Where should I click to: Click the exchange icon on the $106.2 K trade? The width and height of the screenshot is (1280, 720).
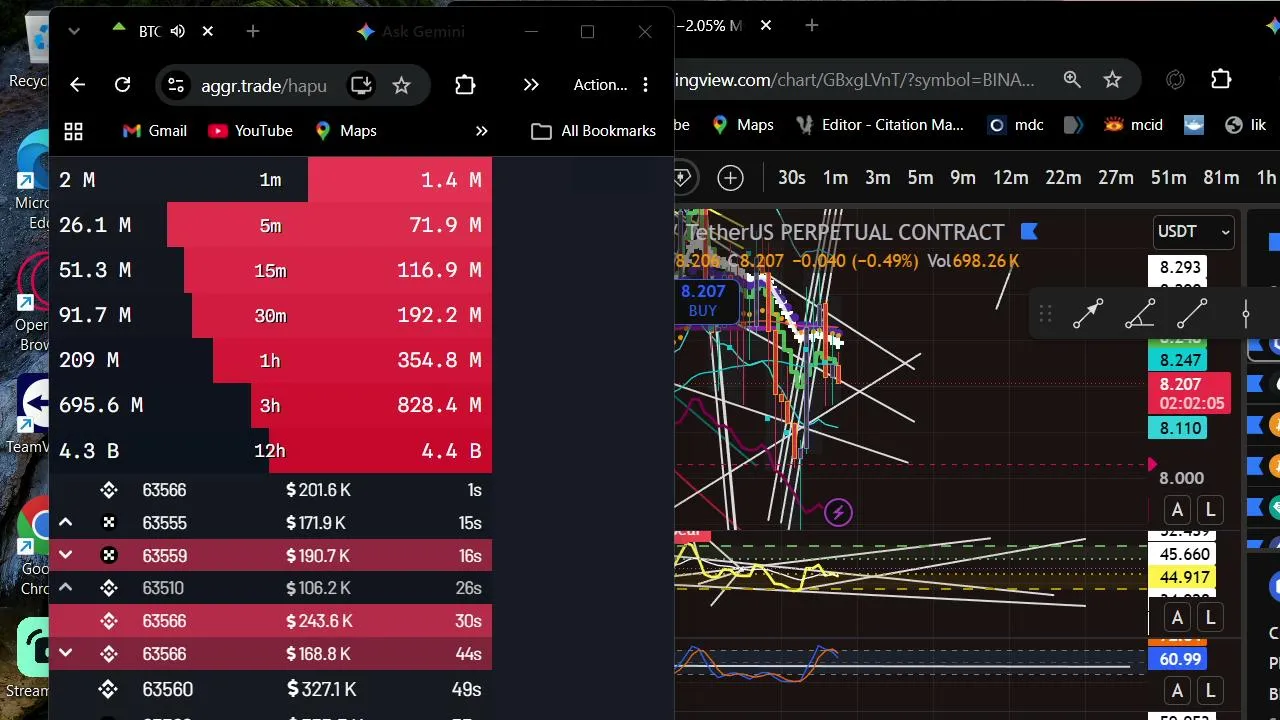point(109,588)
